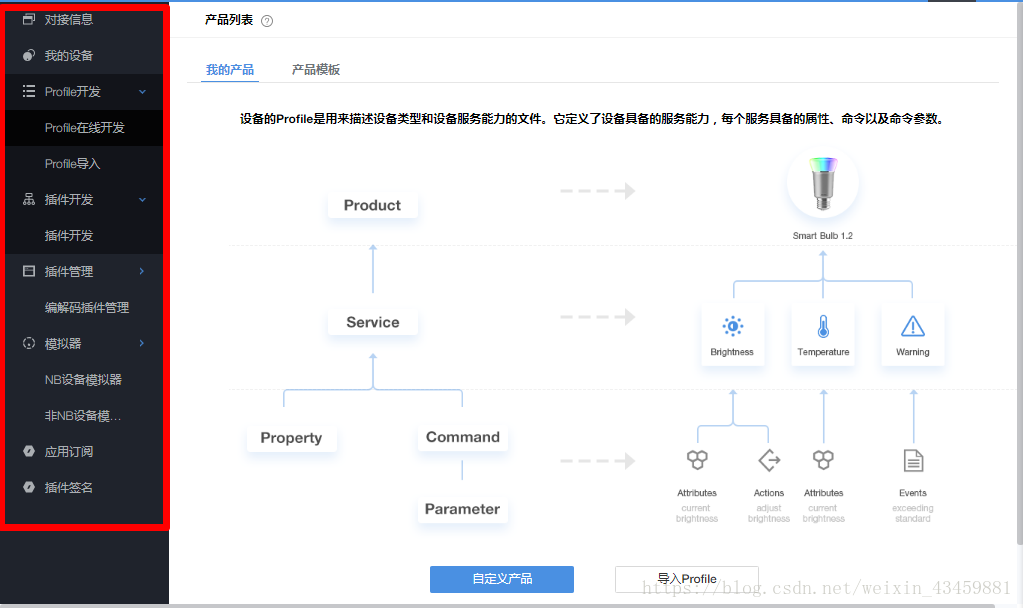Click the 自定义产品 button
The width and height of the screenshot is (1023, 608).
[x=501, y=579]
